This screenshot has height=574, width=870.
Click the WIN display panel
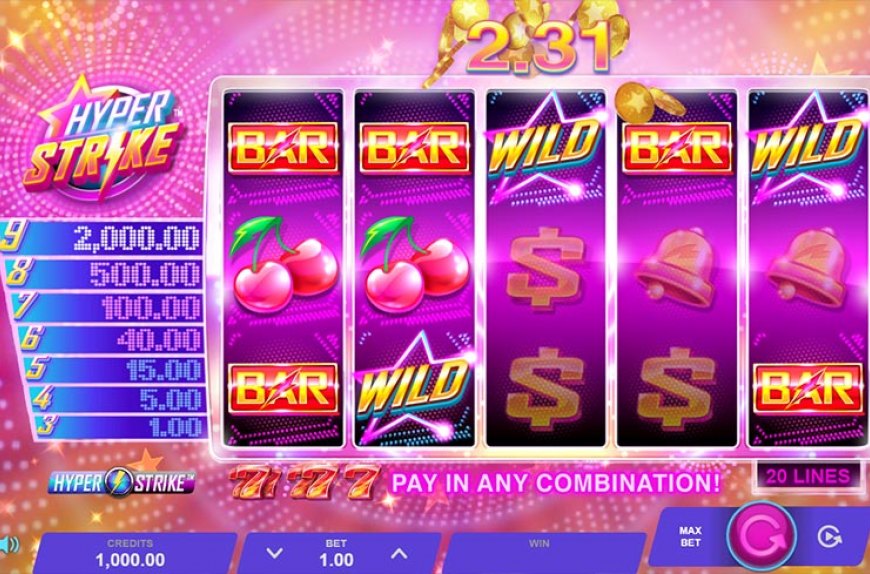pyautogui.click(x=547, y=552)
